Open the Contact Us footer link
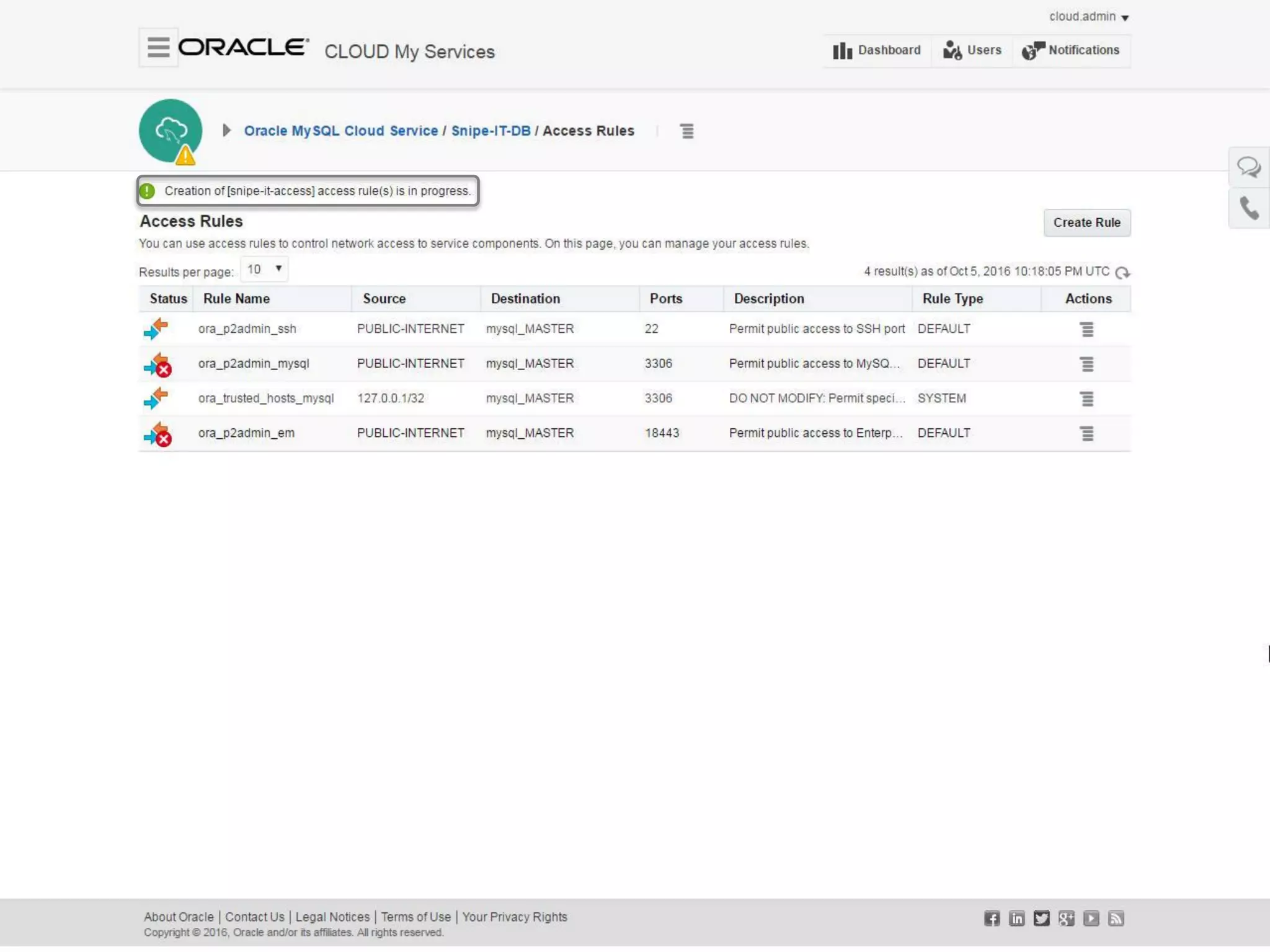Image resolution: width=1270 pixels, height=952 pixels. tap(255, 917)
